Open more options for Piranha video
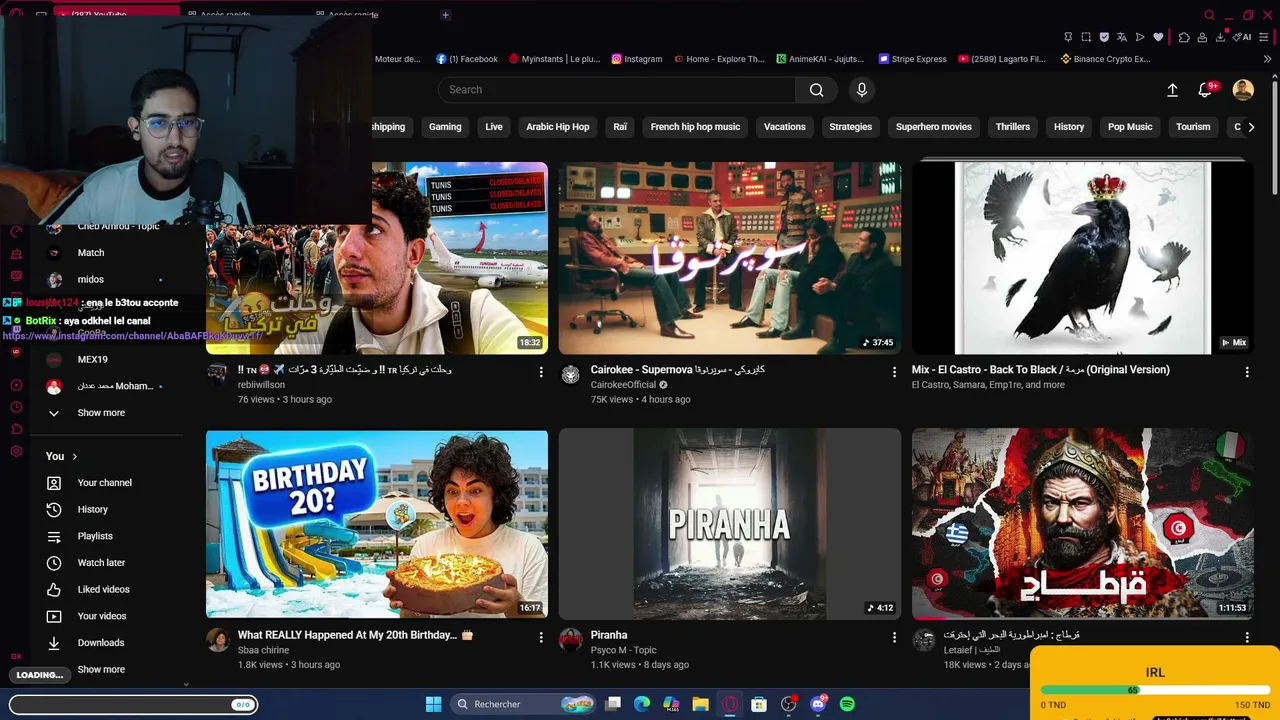The height and width of the screenshot is (720, 1280). pos(894,637)
